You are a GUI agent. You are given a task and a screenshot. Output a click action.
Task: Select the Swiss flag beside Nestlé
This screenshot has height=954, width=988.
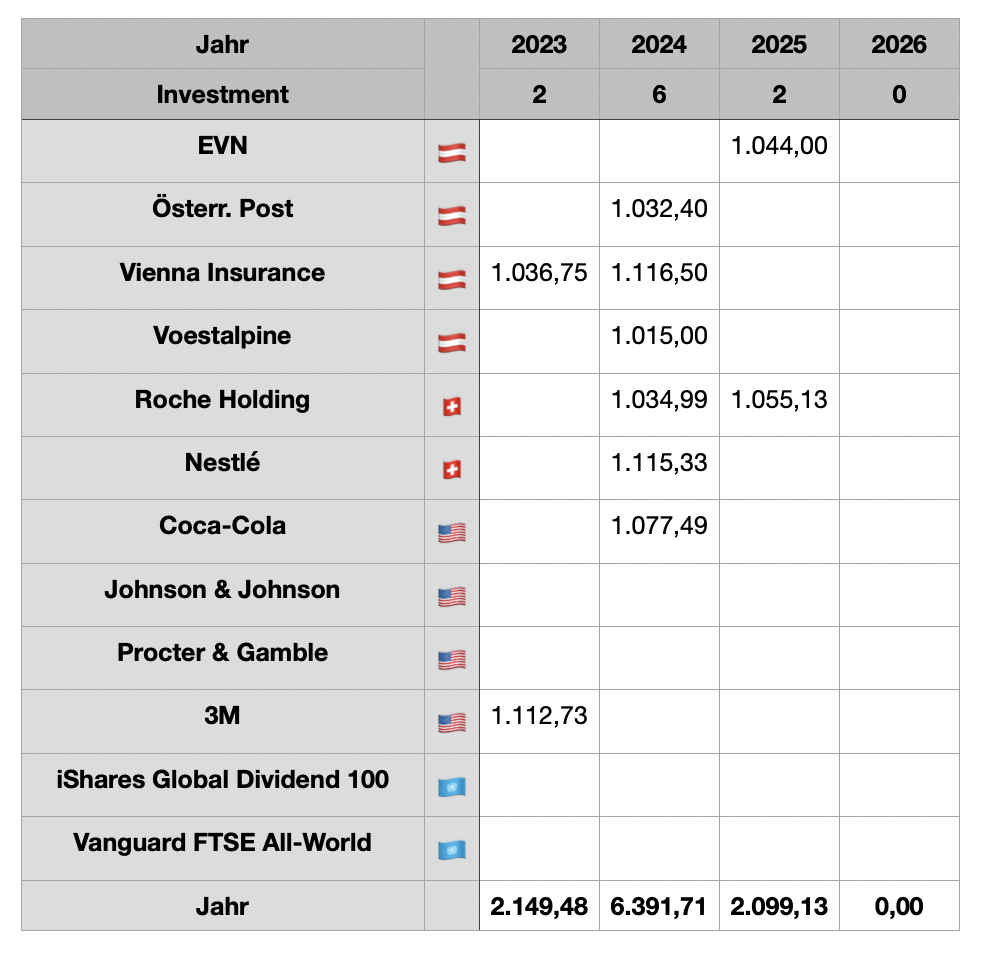click(x=451, y=470)
